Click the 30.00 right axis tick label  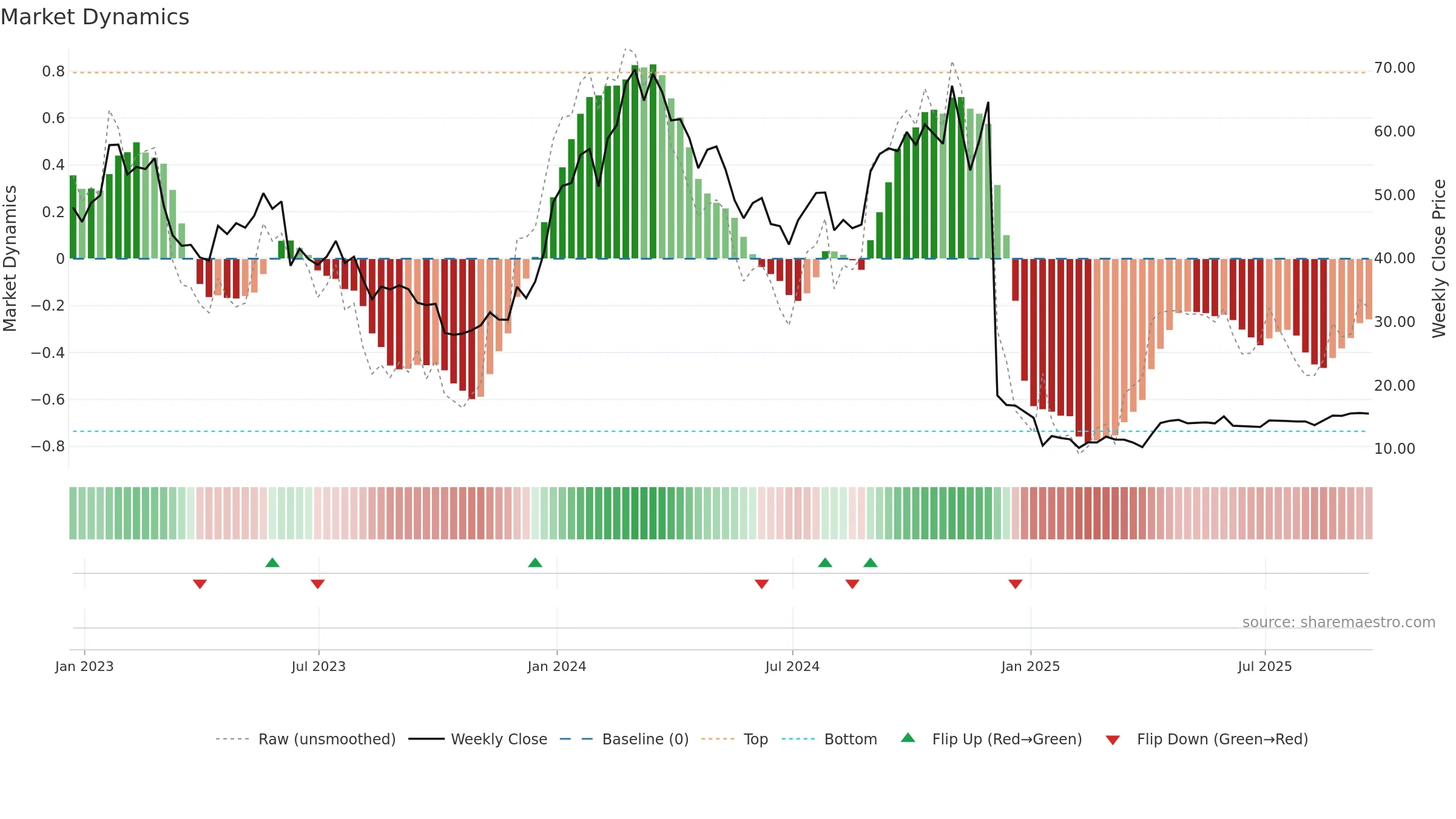(1395, 322)
